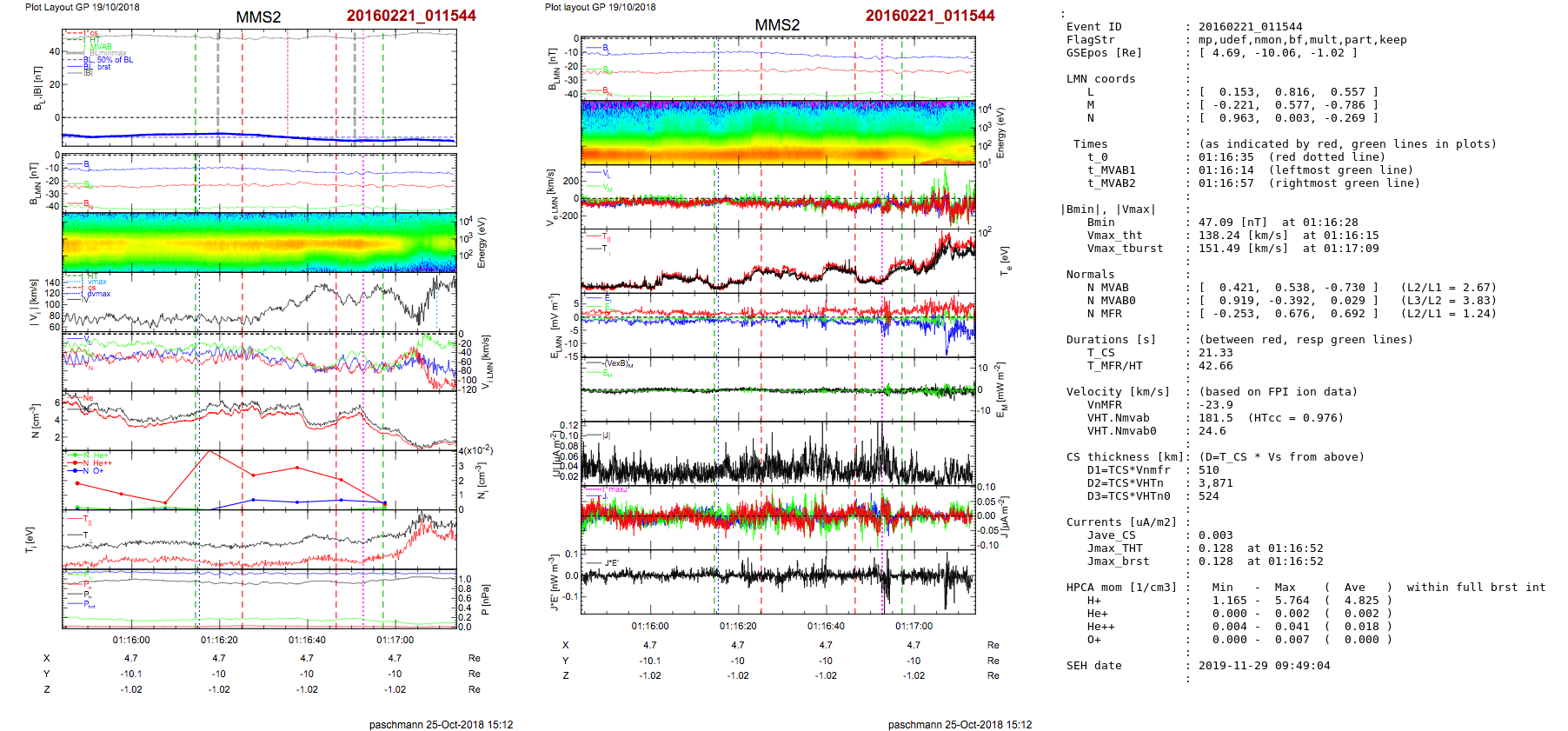Click the 01:16:20 time tick under the left plot

[x=219, y=640]
